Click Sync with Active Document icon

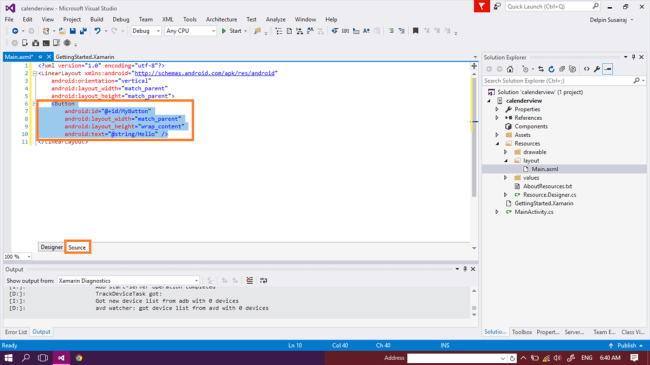(541, 69)
